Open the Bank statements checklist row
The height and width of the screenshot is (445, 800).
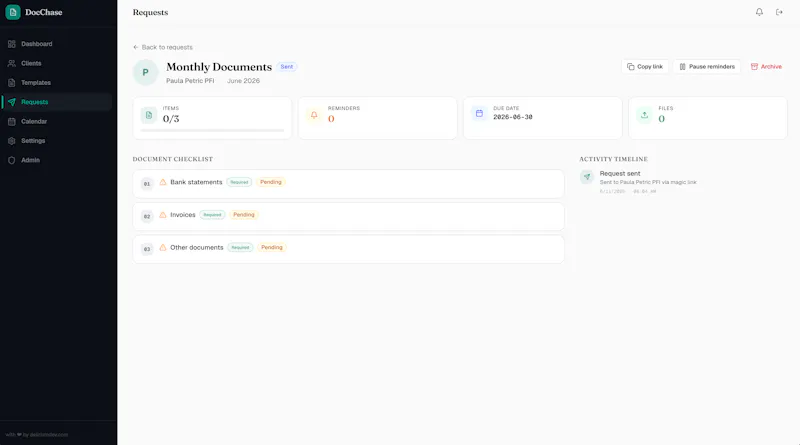click(x=348, y=184)
